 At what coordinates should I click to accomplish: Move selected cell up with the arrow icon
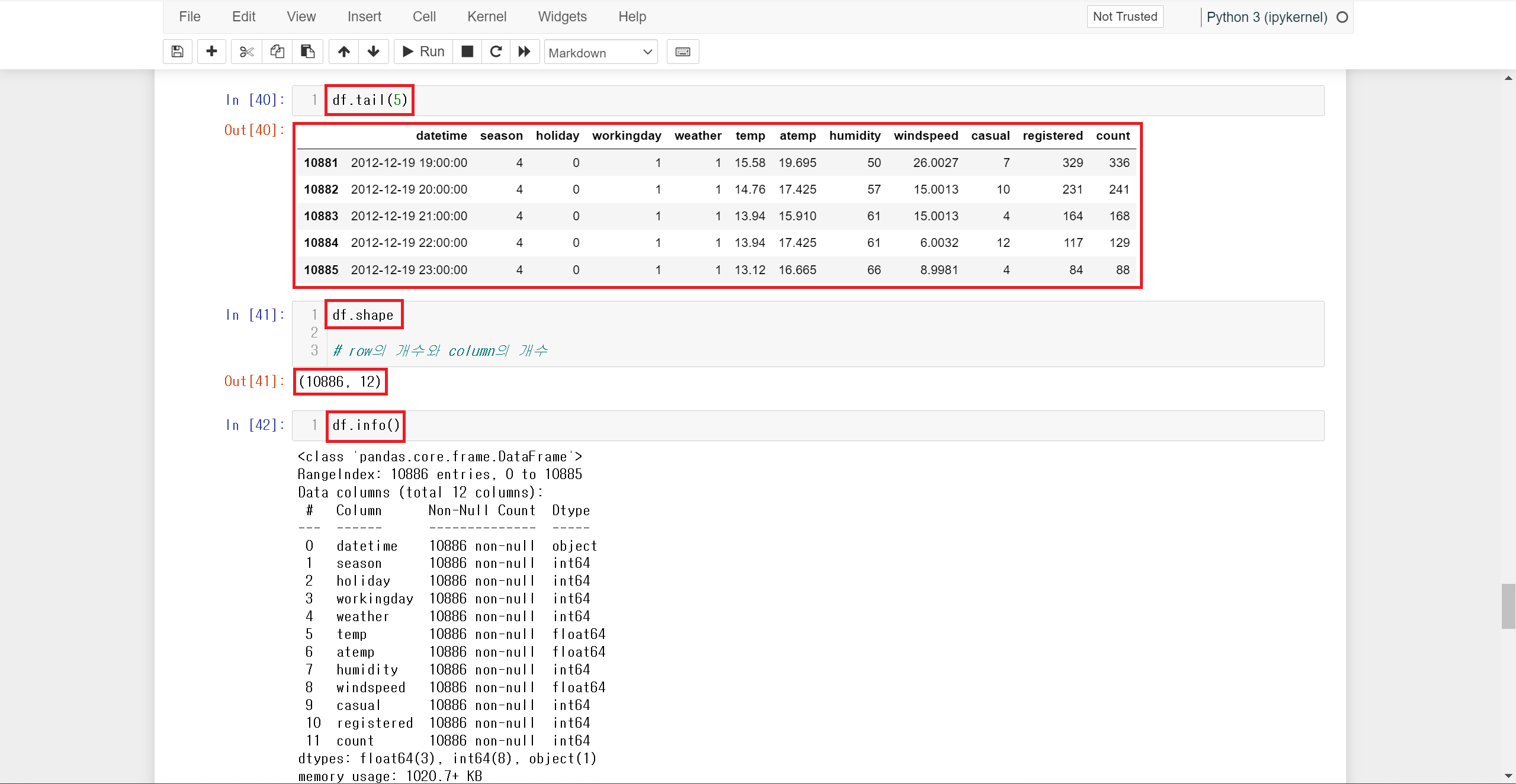click(x=343, y=52)
